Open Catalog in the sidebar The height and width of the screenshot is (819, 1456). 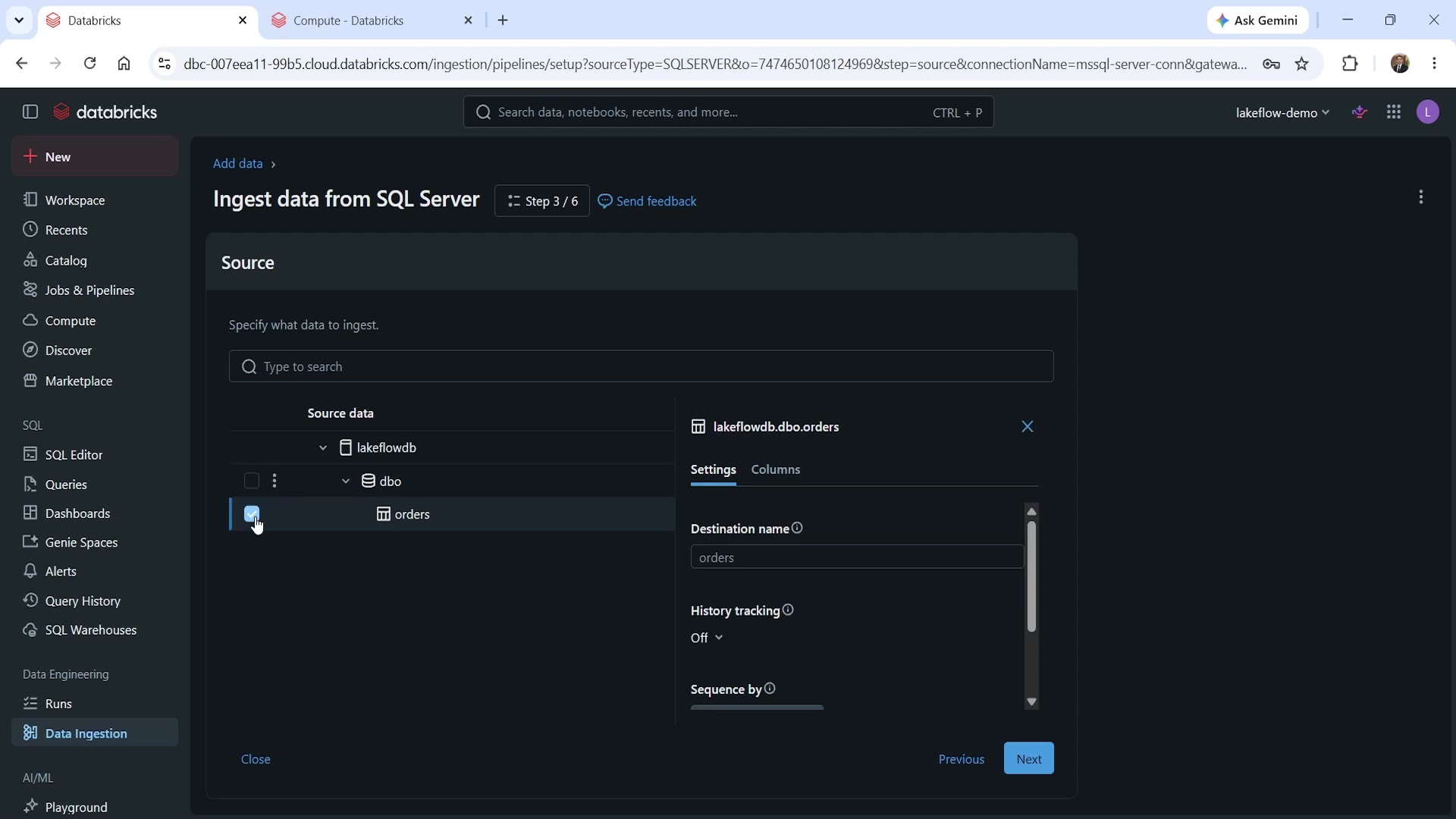coord(95,260)
